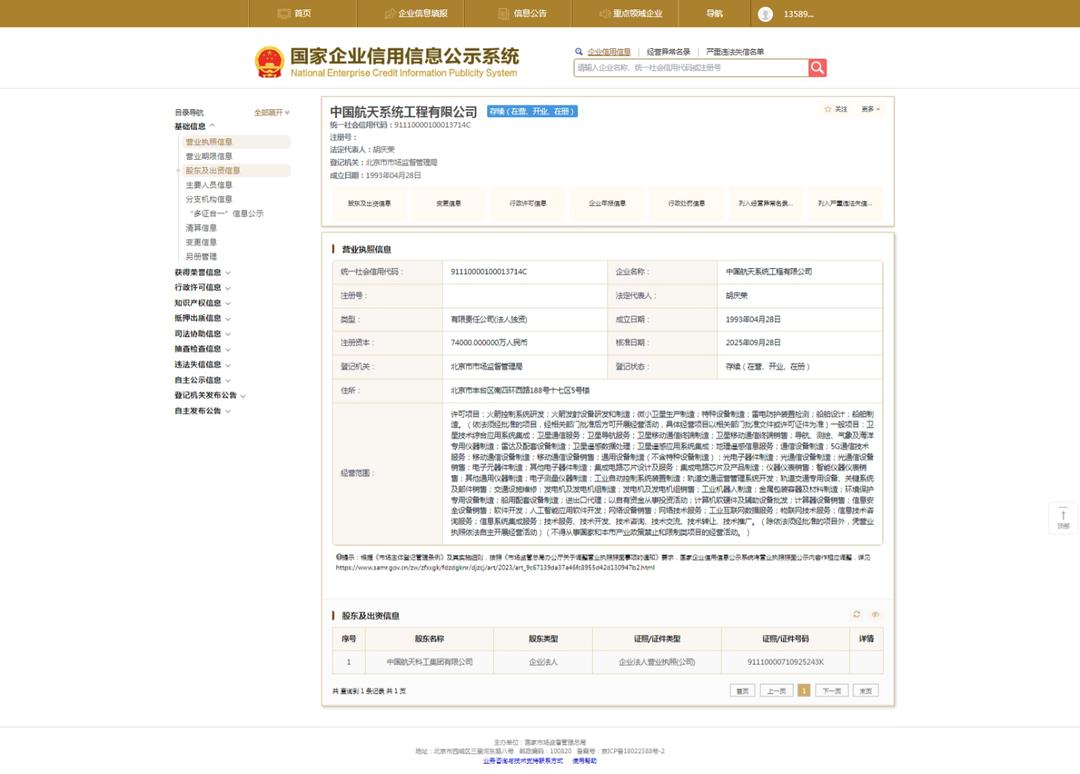
Task: Click the 存续 status badge
Action: coord(532,111)
